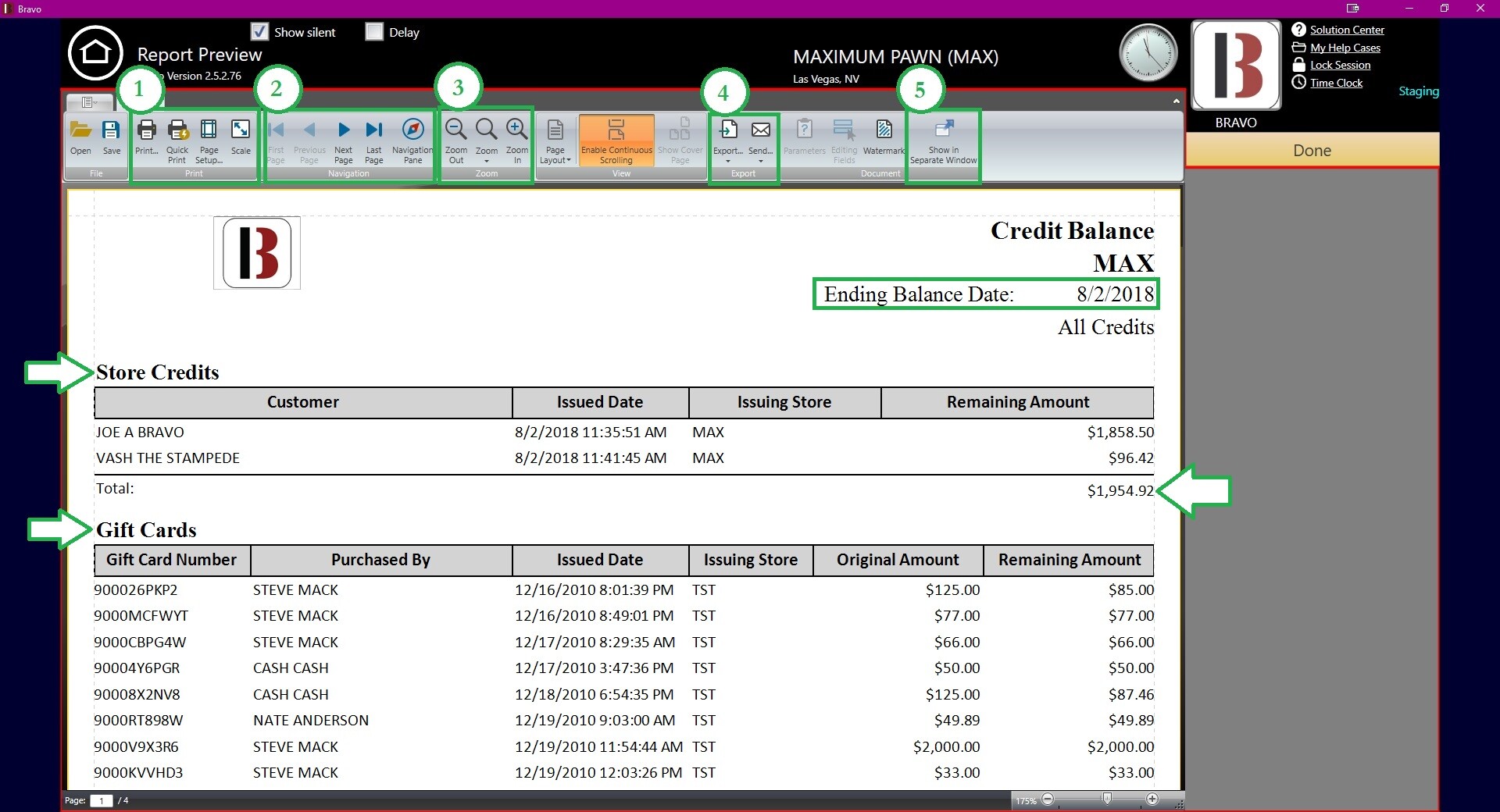
Task: Toggle Show silent checkbox
Action: coord(259,31)
